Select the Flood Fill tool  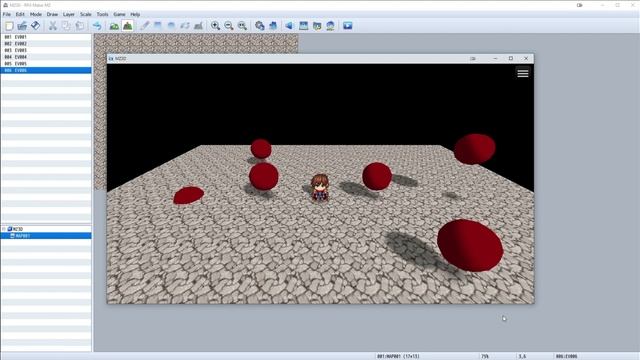tap(185, 26)
